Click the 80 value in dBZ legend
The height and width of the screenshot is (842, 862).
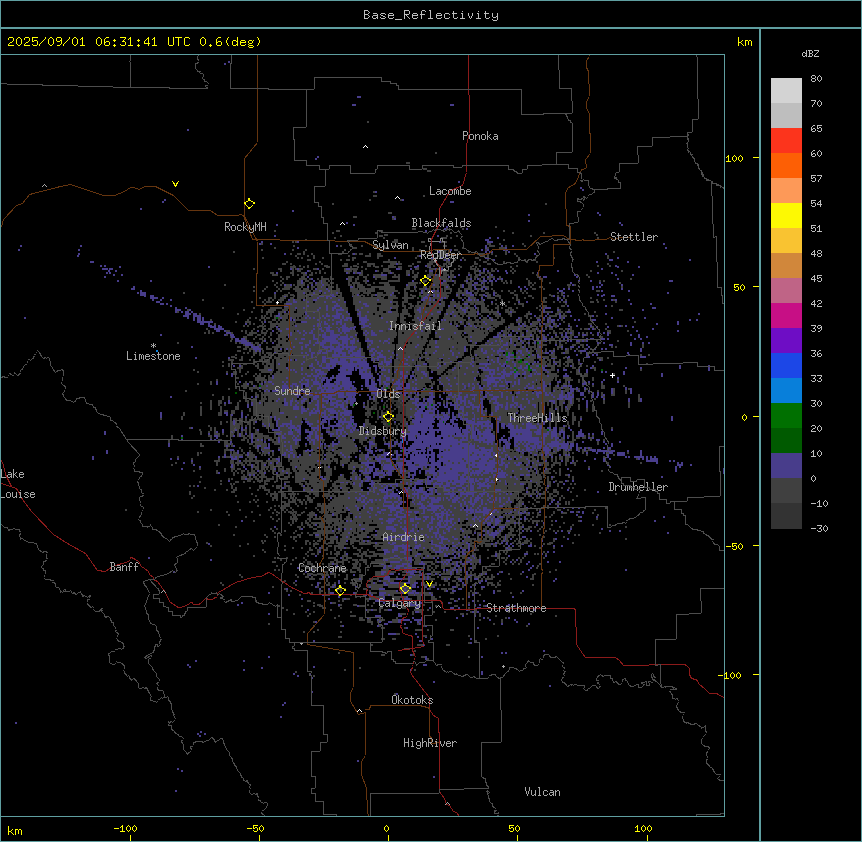tap(816, 79)
